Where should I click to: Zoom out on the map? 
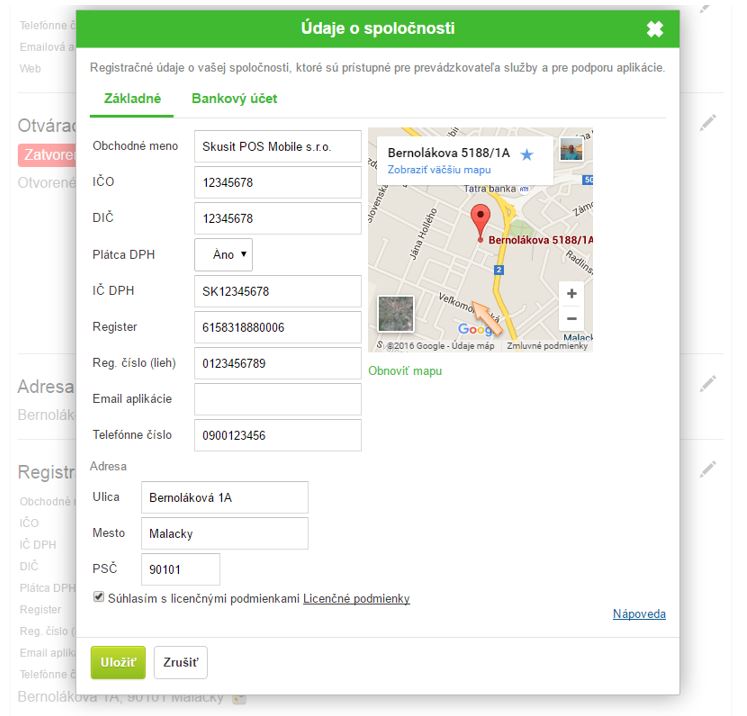[571, 319]
